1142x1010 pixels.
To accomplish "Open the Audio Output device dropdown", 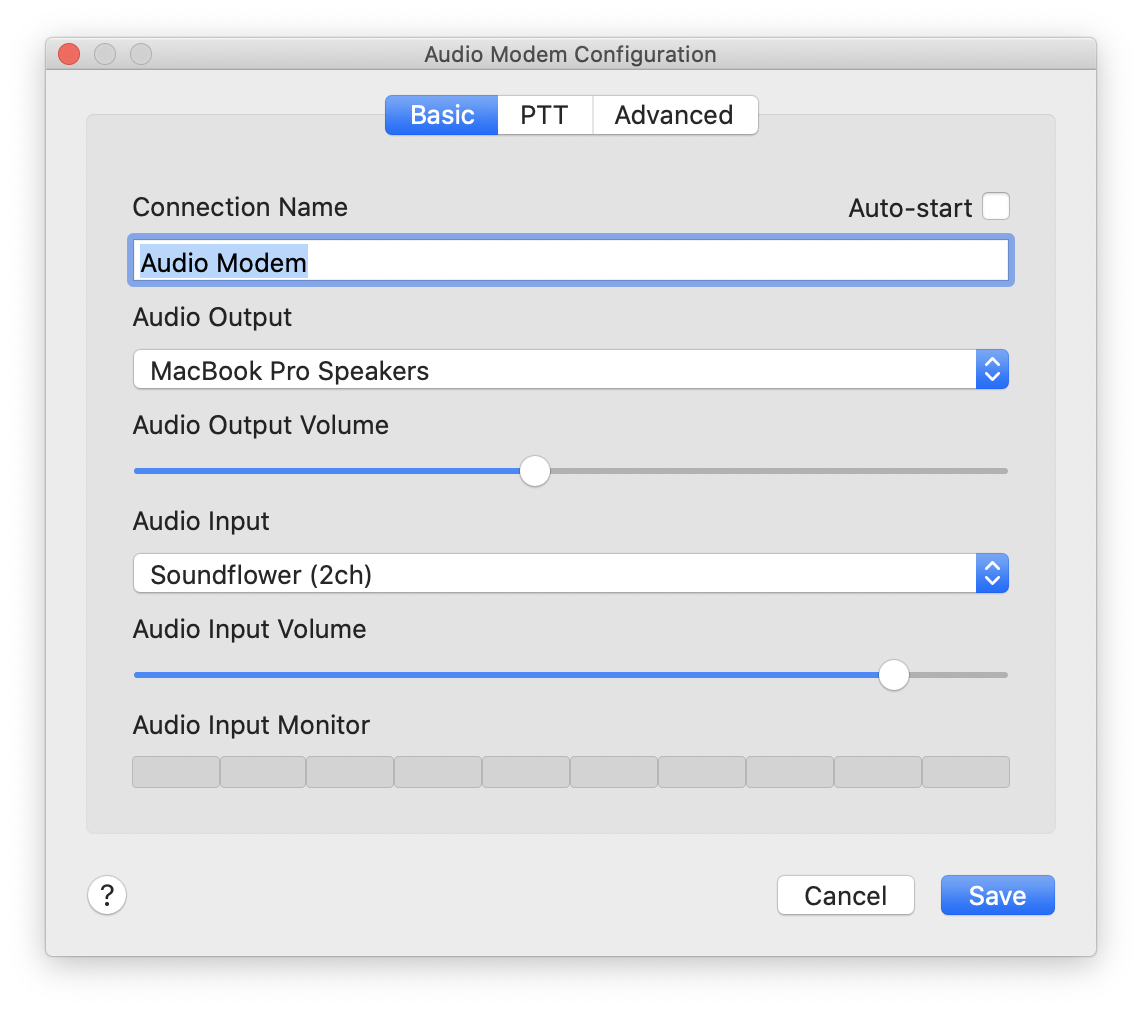I will [x=570, y=370].
